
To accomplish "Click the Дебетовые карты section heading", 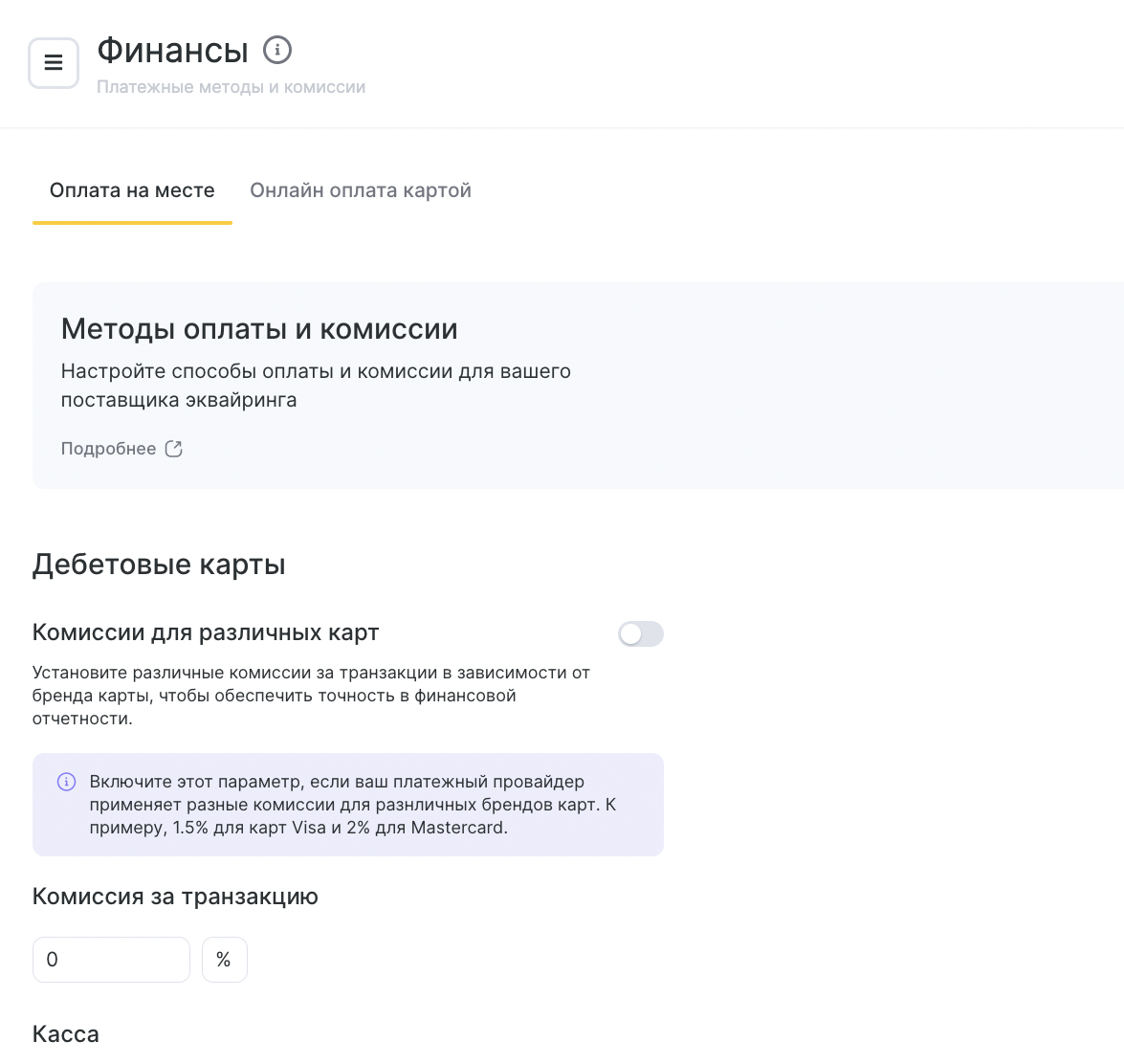I will coord(159,565).
